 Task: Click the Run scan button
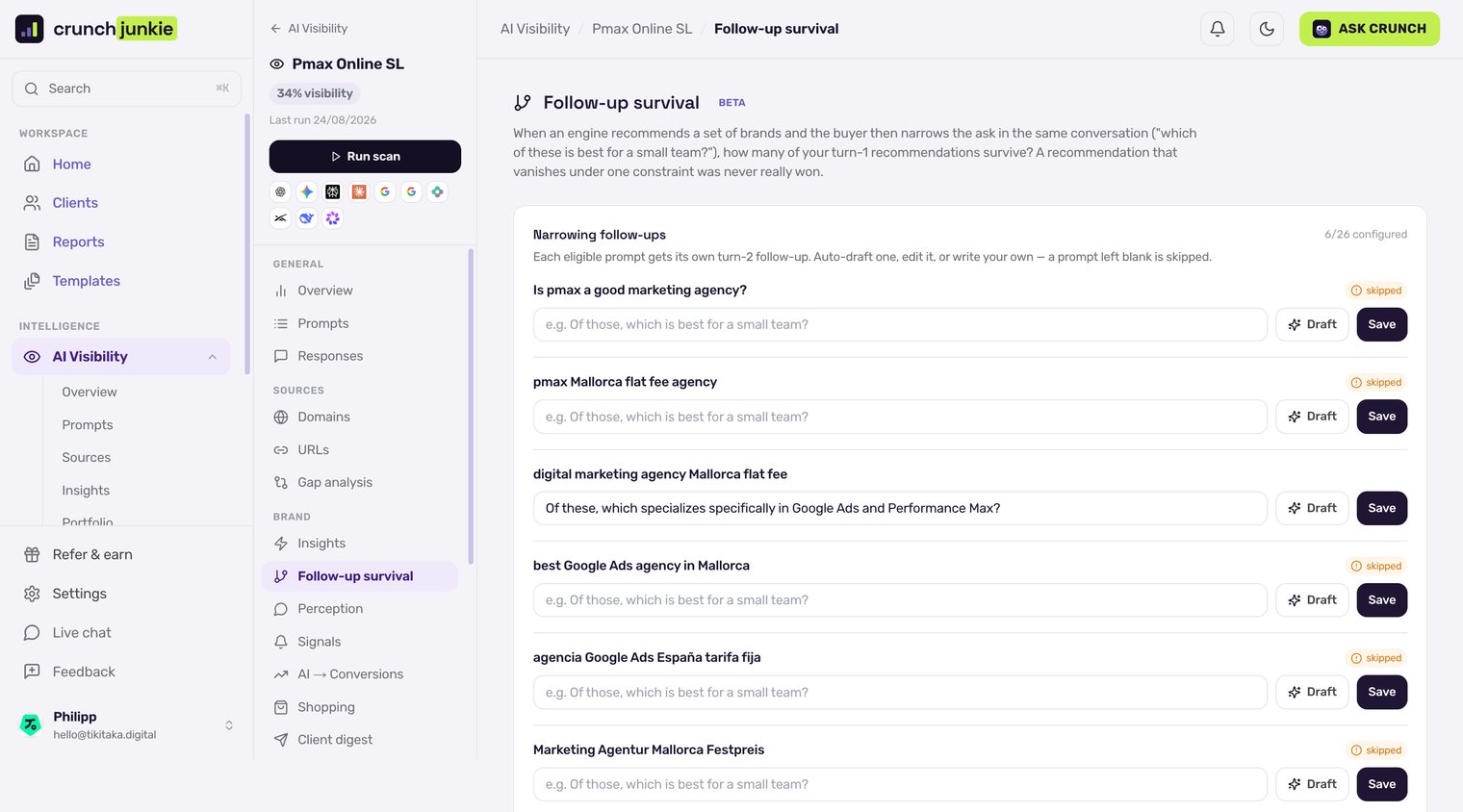tap(365, 156)
